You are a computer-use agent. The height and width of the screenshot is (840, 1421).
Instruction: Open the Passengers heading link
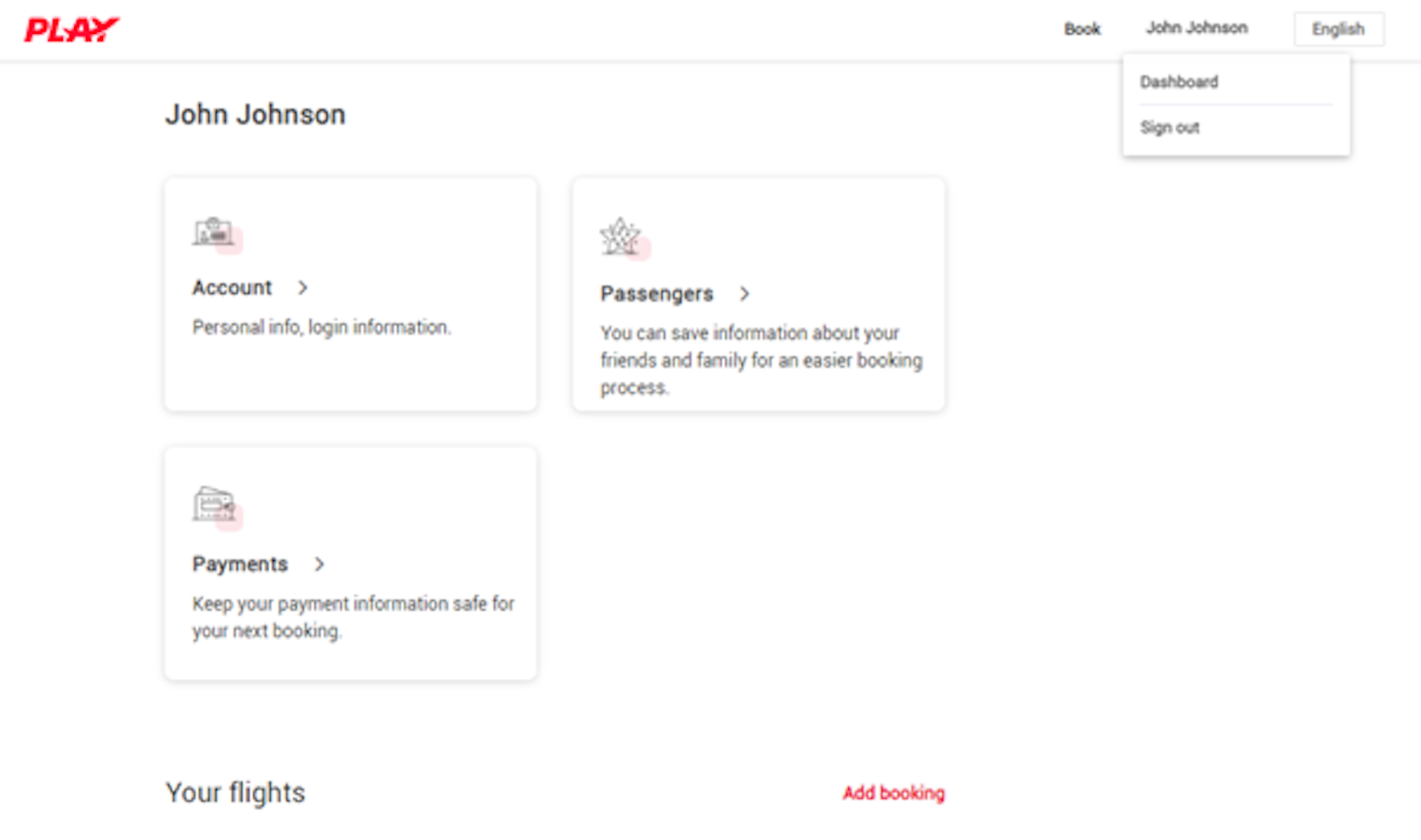point(656,294)
